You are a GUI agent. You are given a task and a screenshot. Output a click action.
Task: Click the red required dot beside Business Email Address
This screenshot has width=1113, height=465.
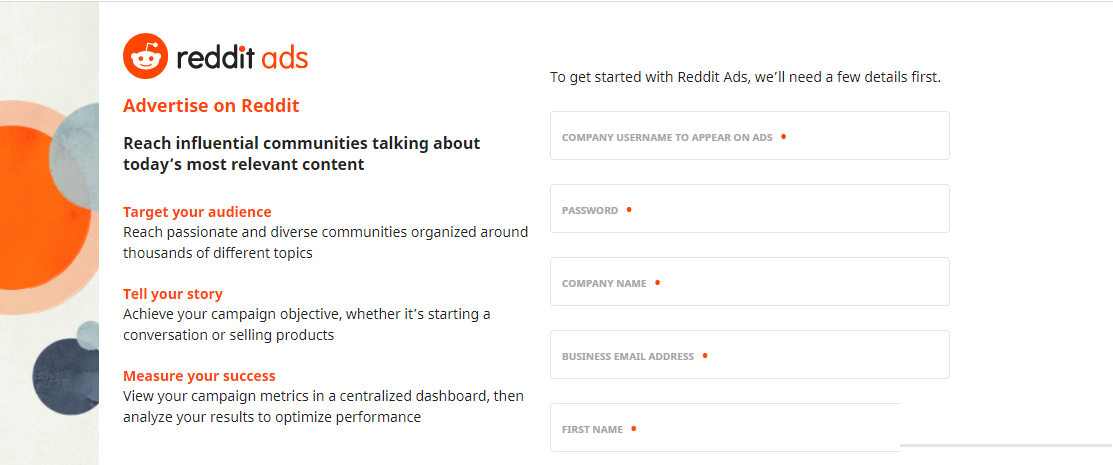pos(705,355)
